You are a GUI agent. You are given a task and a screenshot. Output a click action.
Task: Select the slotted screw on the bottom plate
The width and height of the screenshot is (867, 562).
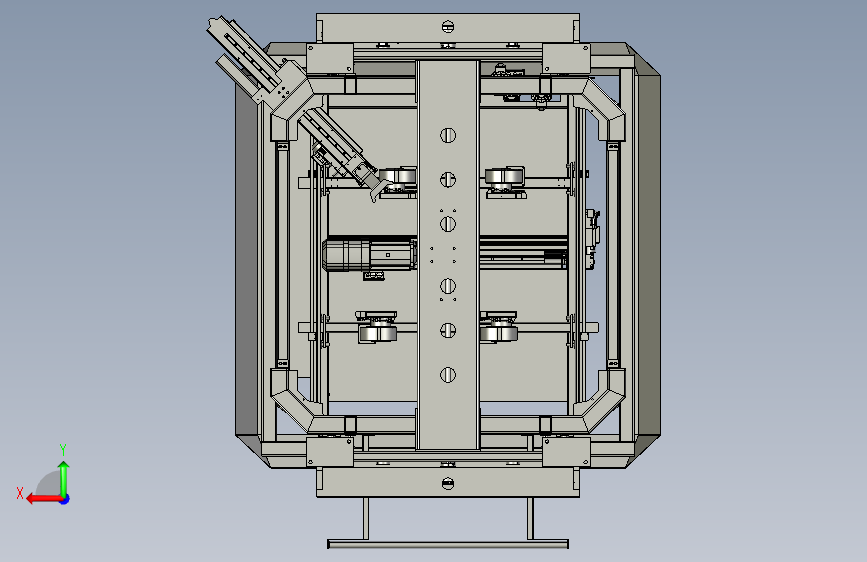448,484
